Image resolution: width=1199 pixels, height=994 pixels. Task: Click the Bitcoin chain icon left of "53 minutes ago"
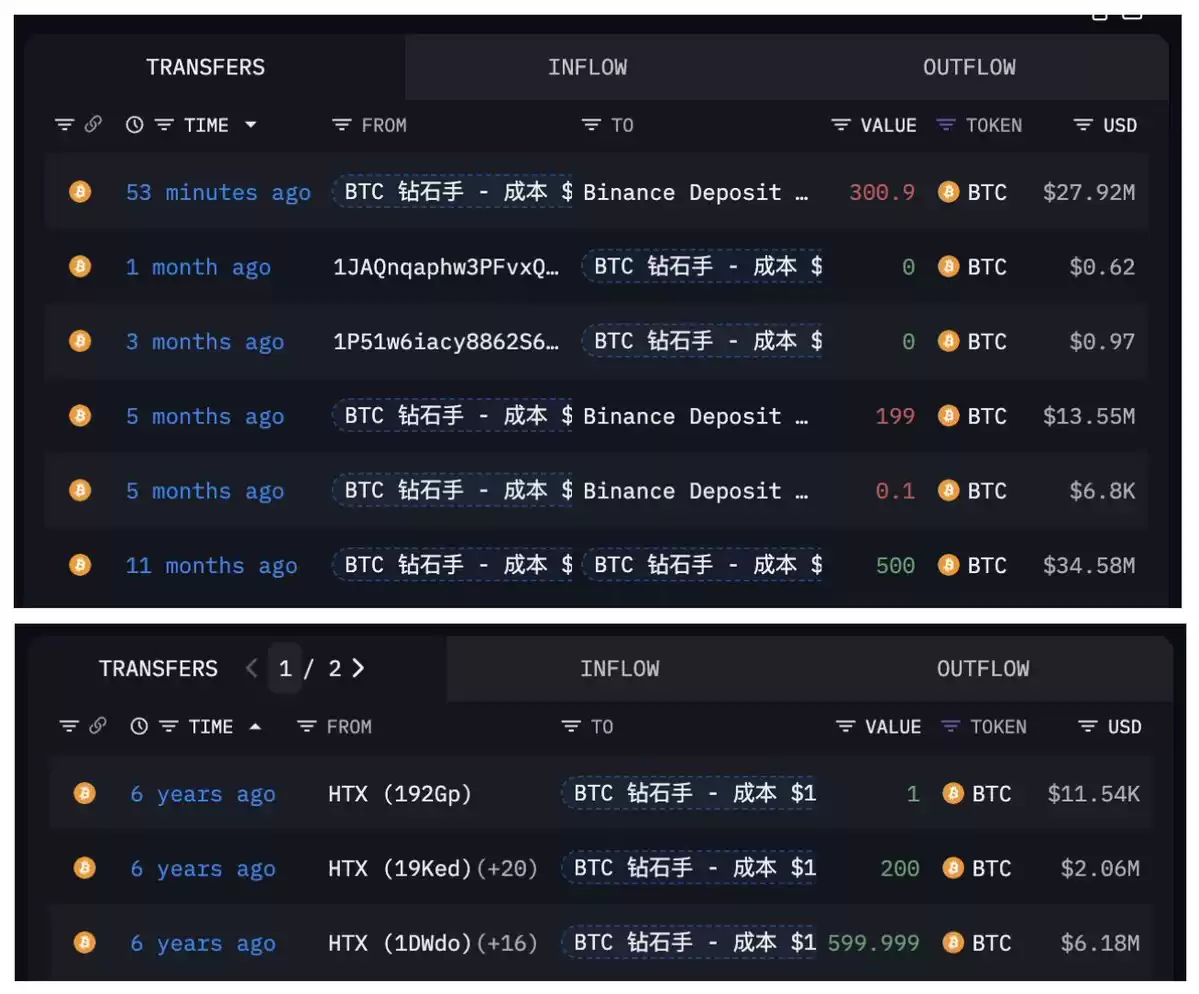pyautogui.click(x=80, y=191)
